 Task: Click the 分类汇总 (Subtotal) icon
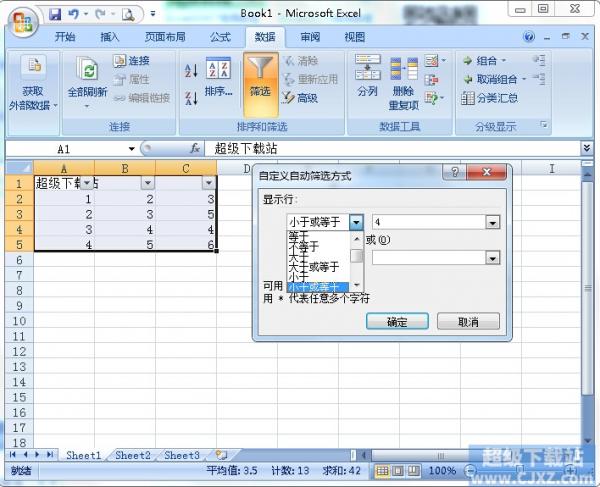pos(490,98)
